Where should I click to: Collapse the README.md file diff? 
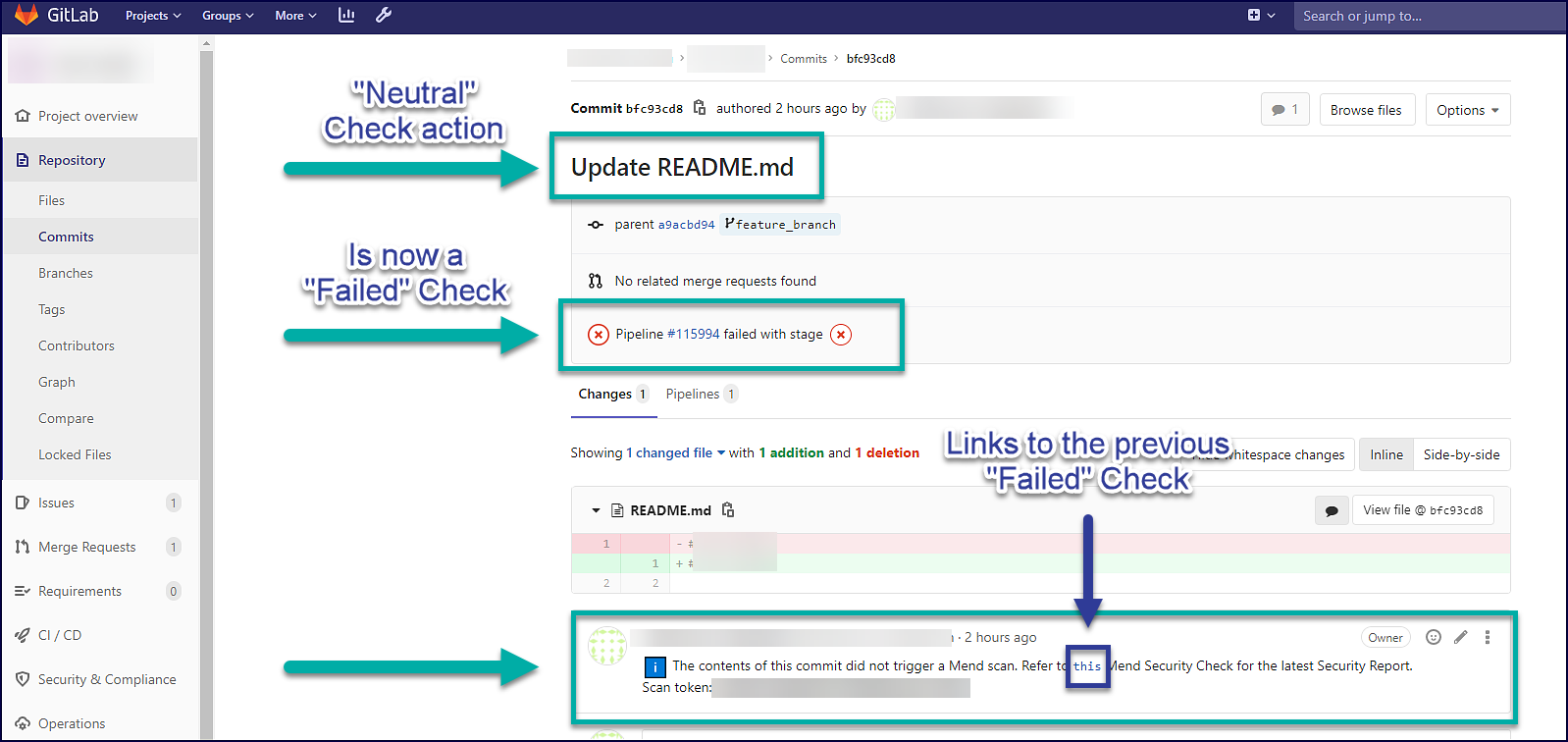coord(596,510)
